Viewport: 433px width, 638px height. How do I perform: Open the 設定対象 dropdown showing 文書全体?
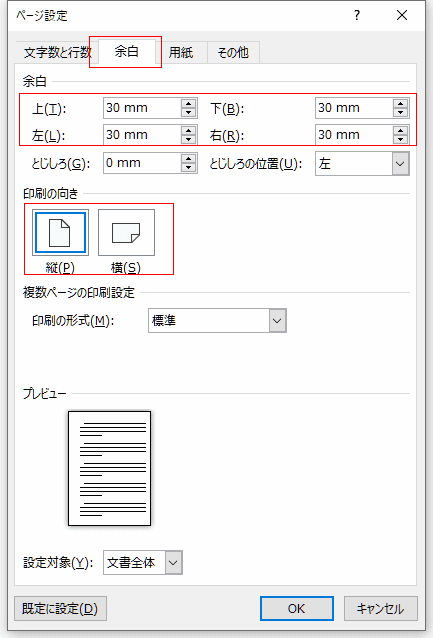click(143, 562)
